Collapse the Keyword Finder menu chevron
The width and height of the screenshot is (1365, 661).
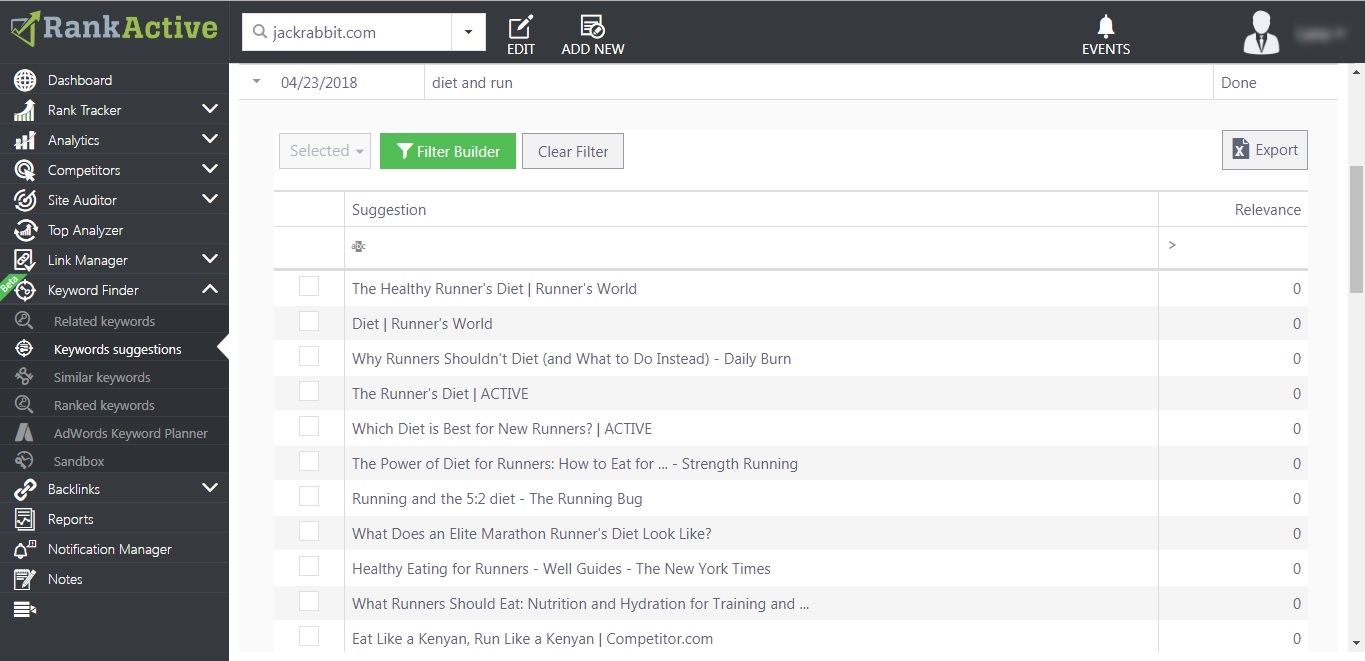(210, 289)
